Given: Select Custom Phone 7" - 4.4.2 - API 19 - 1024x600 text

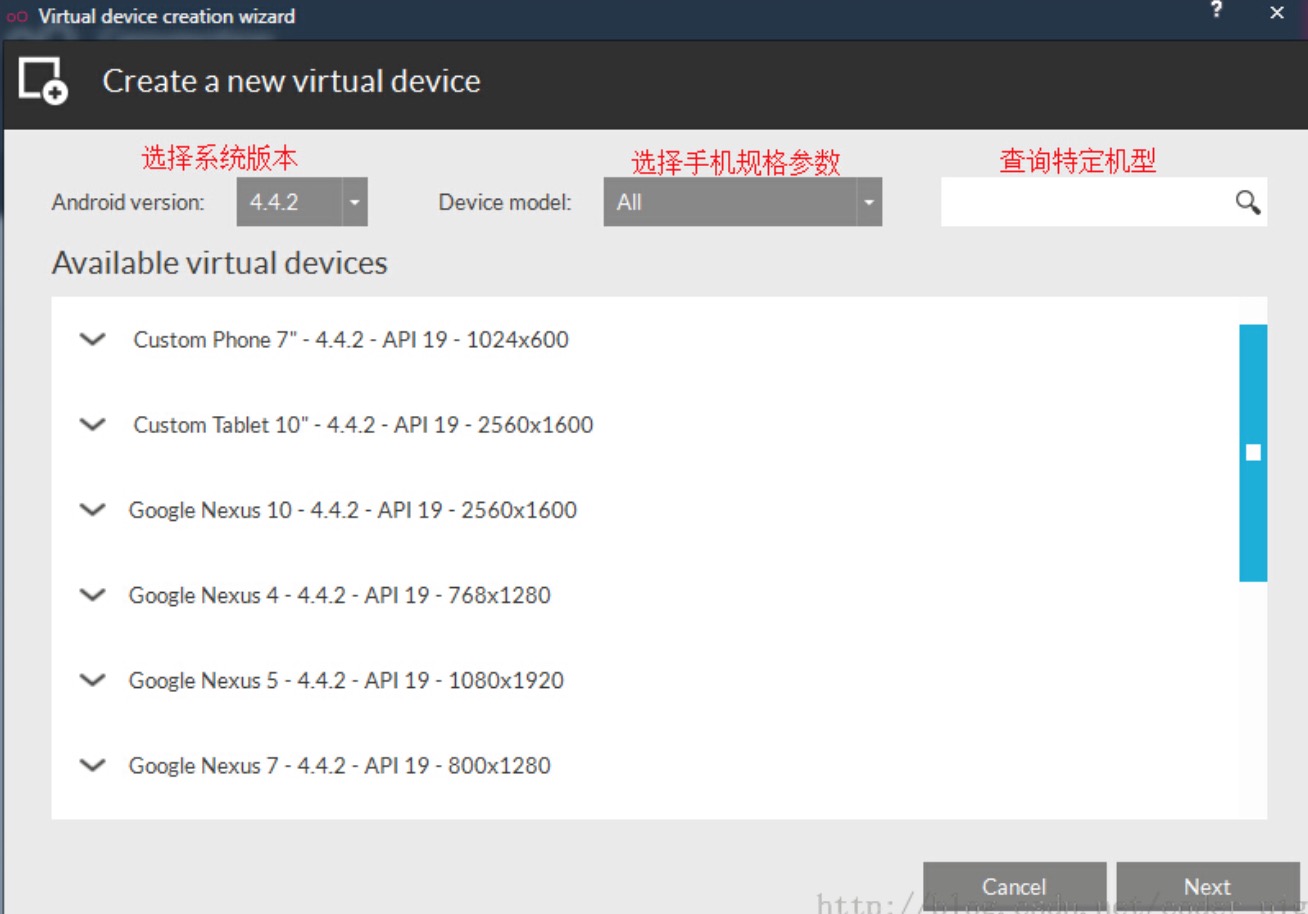Looking at the screenshot, I should pos(351,340).
